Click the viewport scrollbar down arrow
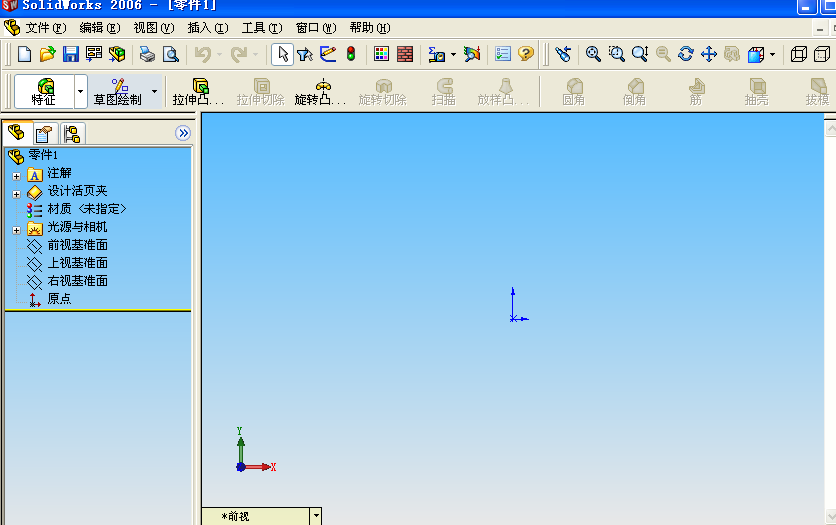 click(x=830, y=515)
